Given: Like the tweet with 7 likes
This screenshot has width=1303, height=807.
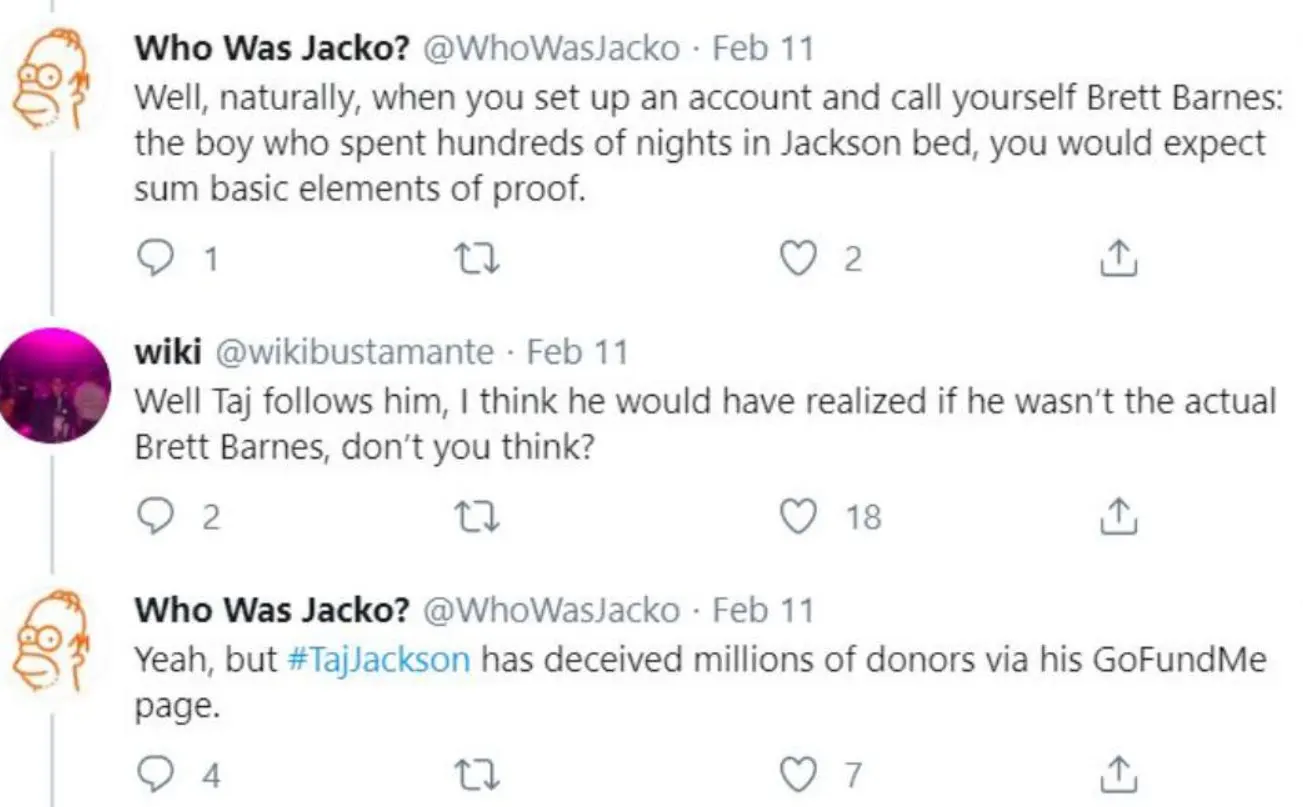Looking at the screenshot, I should click(x=795, y=774).
